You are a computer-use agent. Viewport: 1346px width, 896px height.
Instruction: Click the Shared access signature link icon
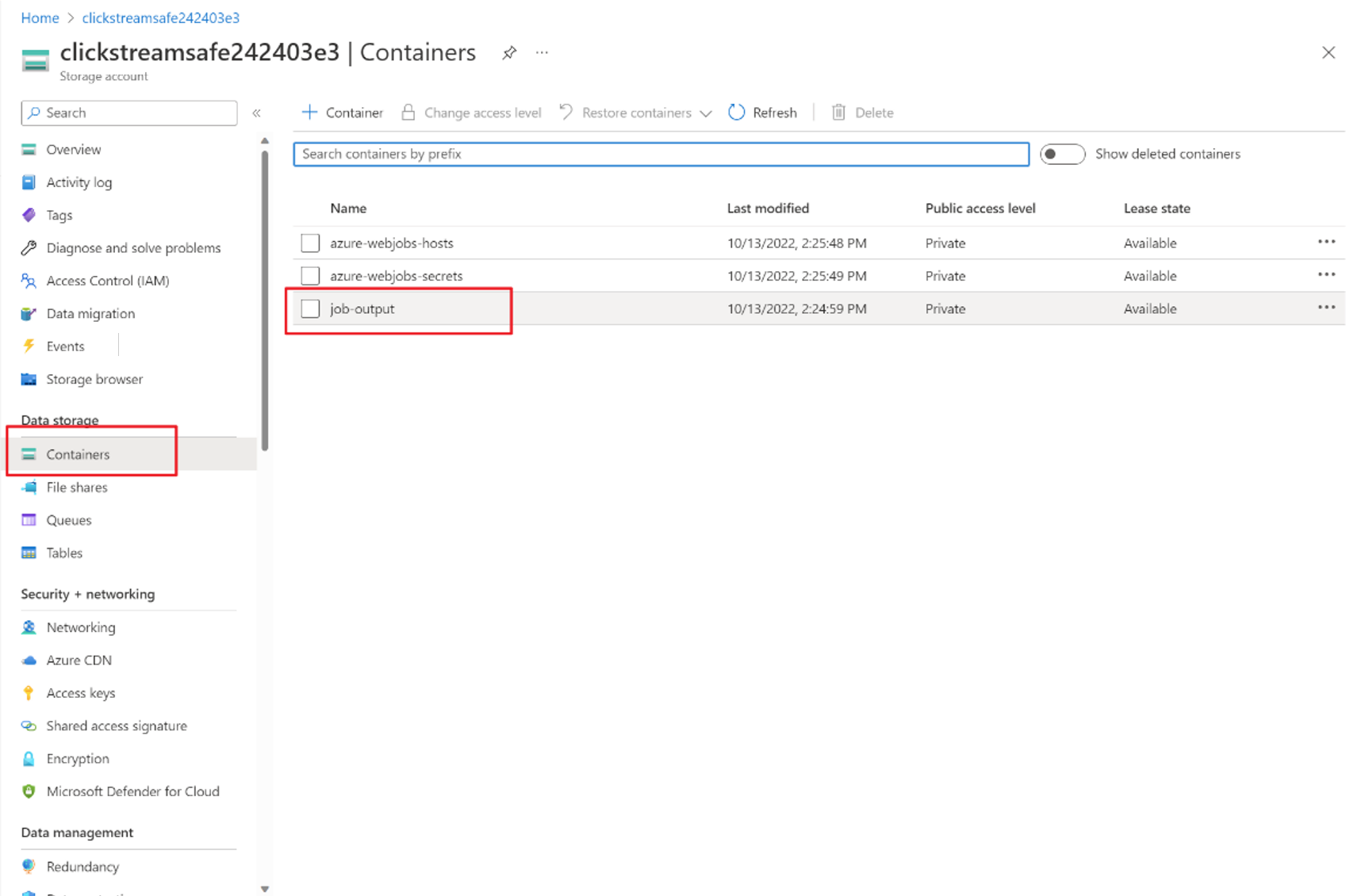(29, 726)
